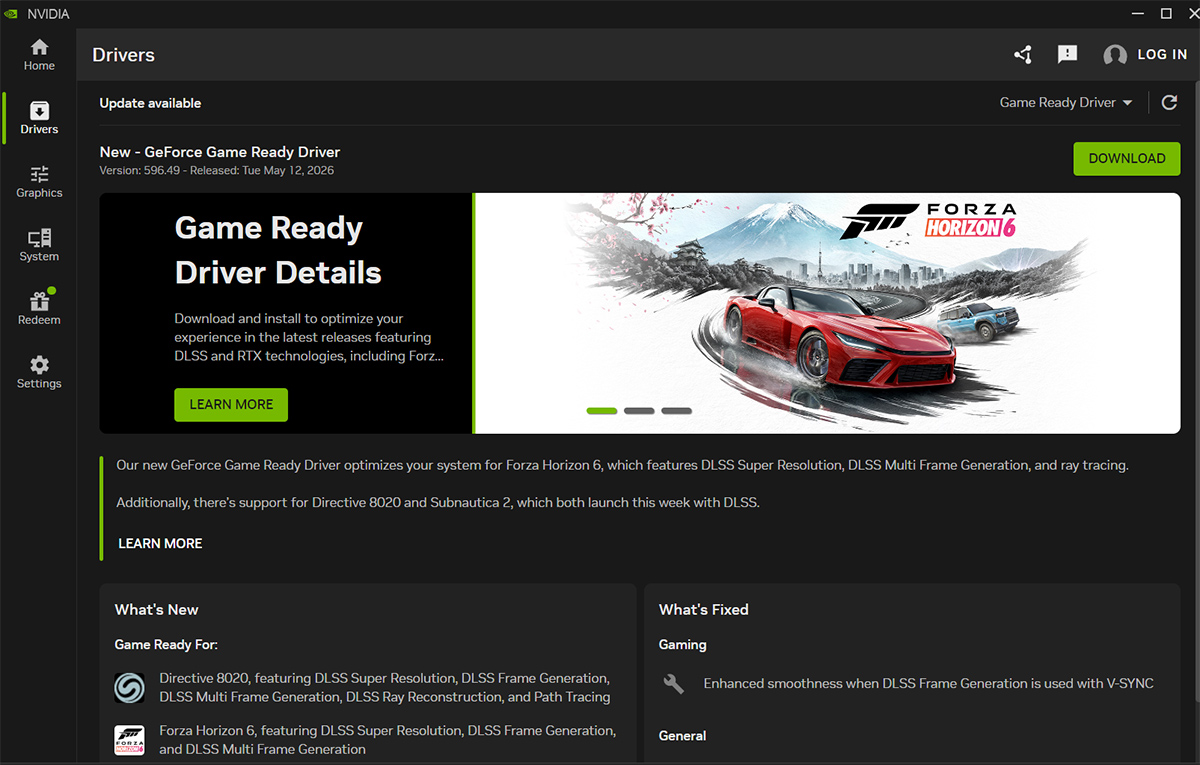The image size is (1200, 765).
Task: Click the version 596.49 release text
Action: pyautogui.click(x=217, y=171)
